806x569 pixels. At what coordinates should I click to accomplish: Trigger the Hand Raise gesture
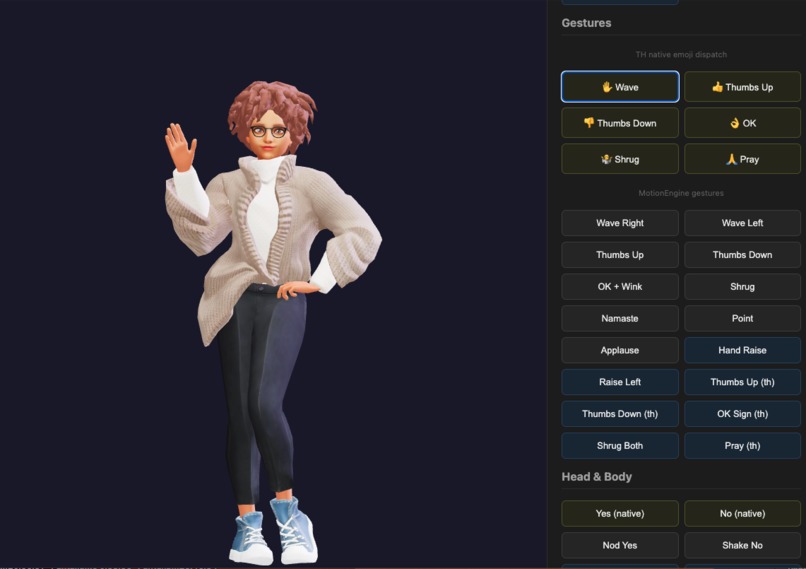(x=742, y=351)
